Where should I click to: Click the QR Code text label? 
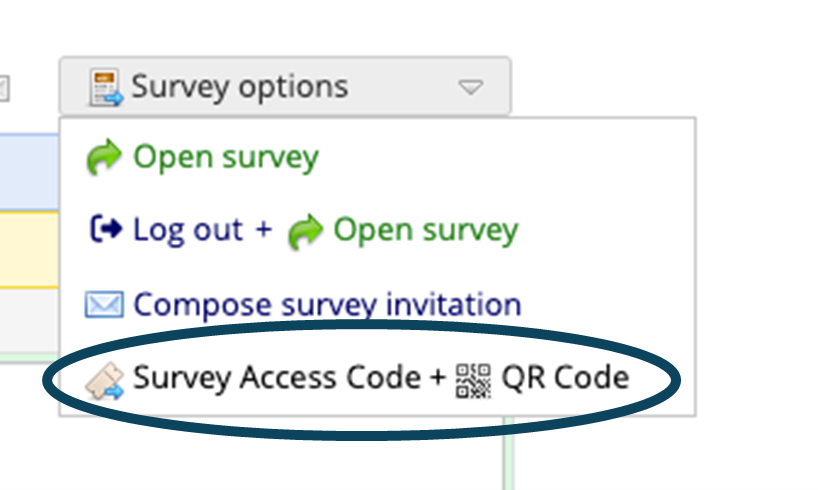tap(565, 377)
